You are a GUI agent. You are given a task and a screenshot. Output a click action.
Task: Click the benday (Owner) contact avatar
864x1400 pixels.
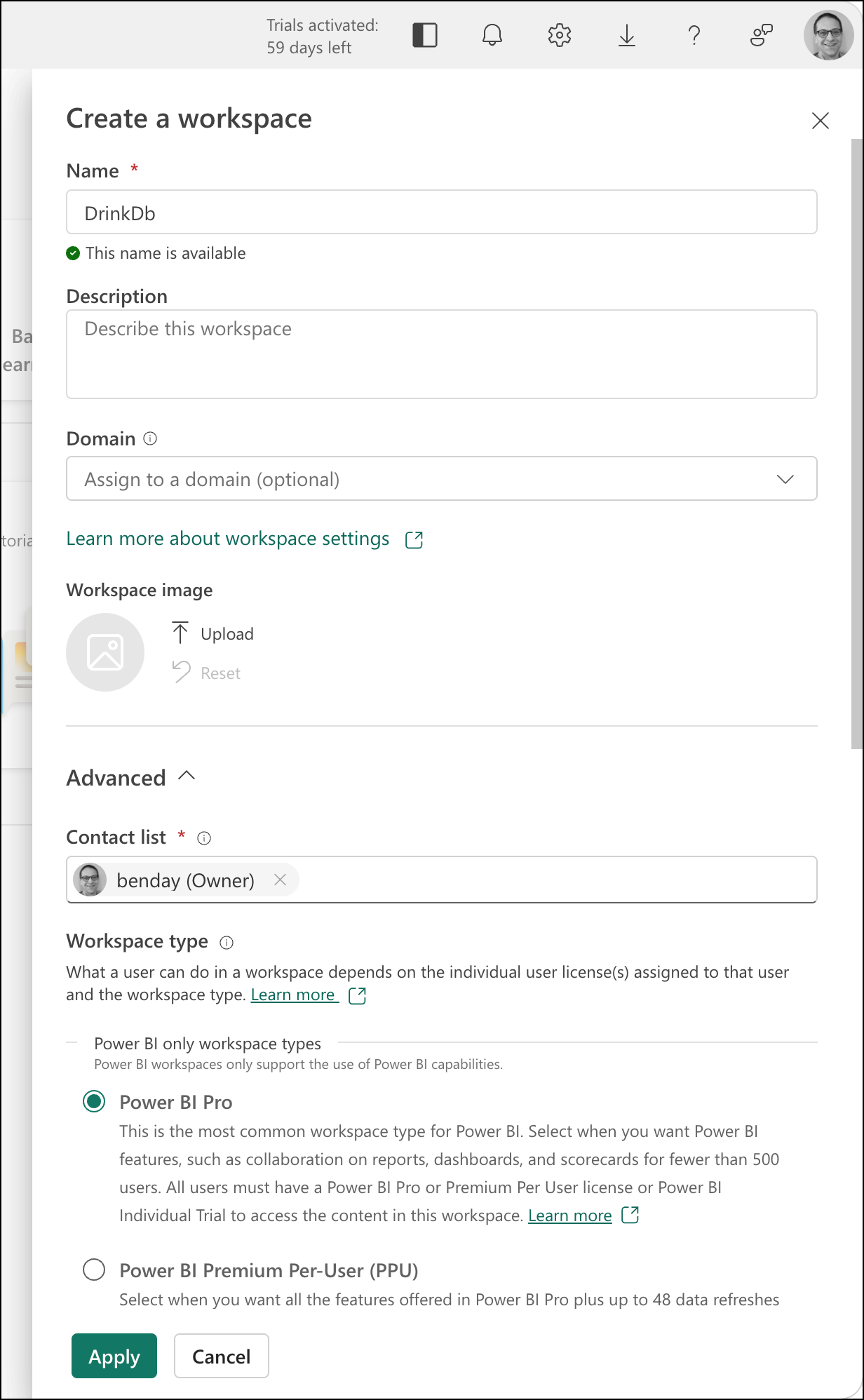(x=90, y=880)
